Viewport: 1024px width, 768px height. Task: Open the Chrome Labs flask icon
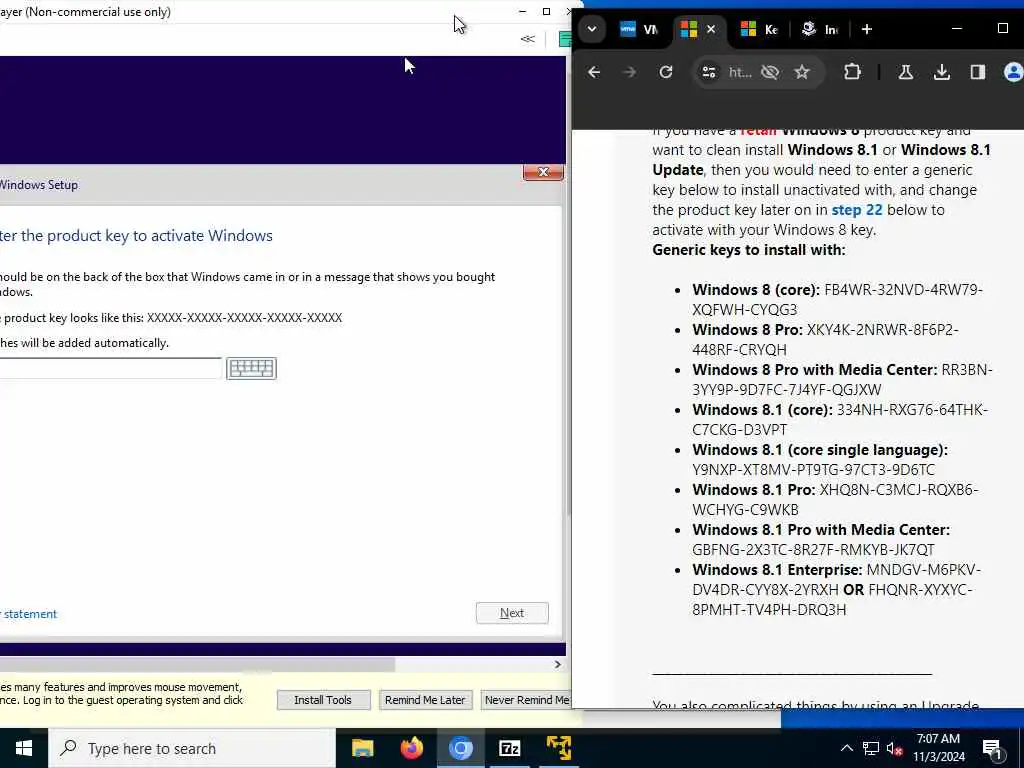tap(905, 72)
